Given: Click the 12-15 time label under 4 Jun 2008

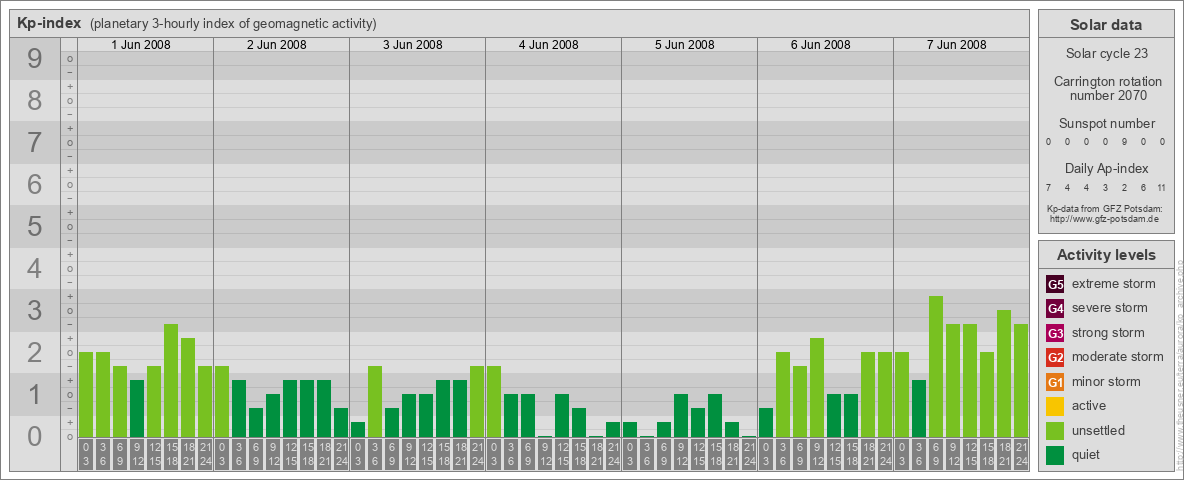Looking at the screenshot, I should 562,454.
